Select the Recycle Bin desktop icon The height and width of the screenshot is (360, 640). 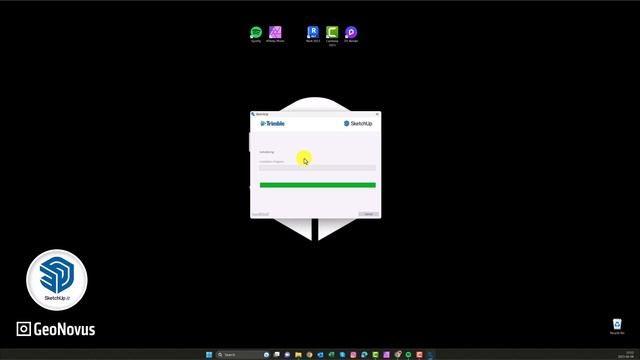pyautogui.click(x=617, y=326)
